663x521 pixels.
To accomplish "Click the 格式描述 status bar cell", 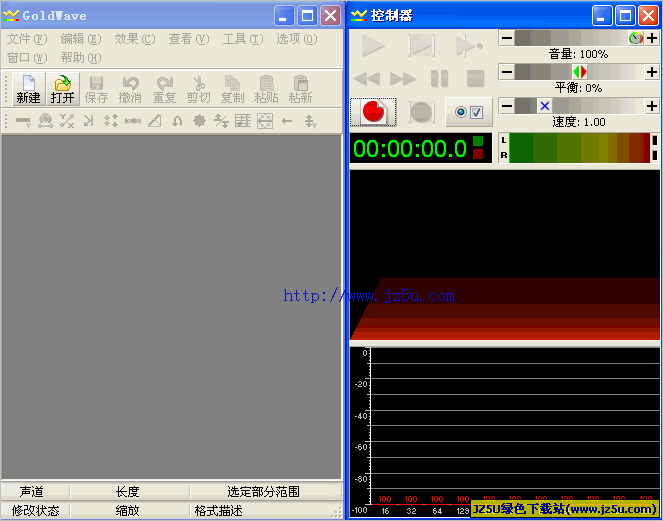I will [x=266, y=510].
